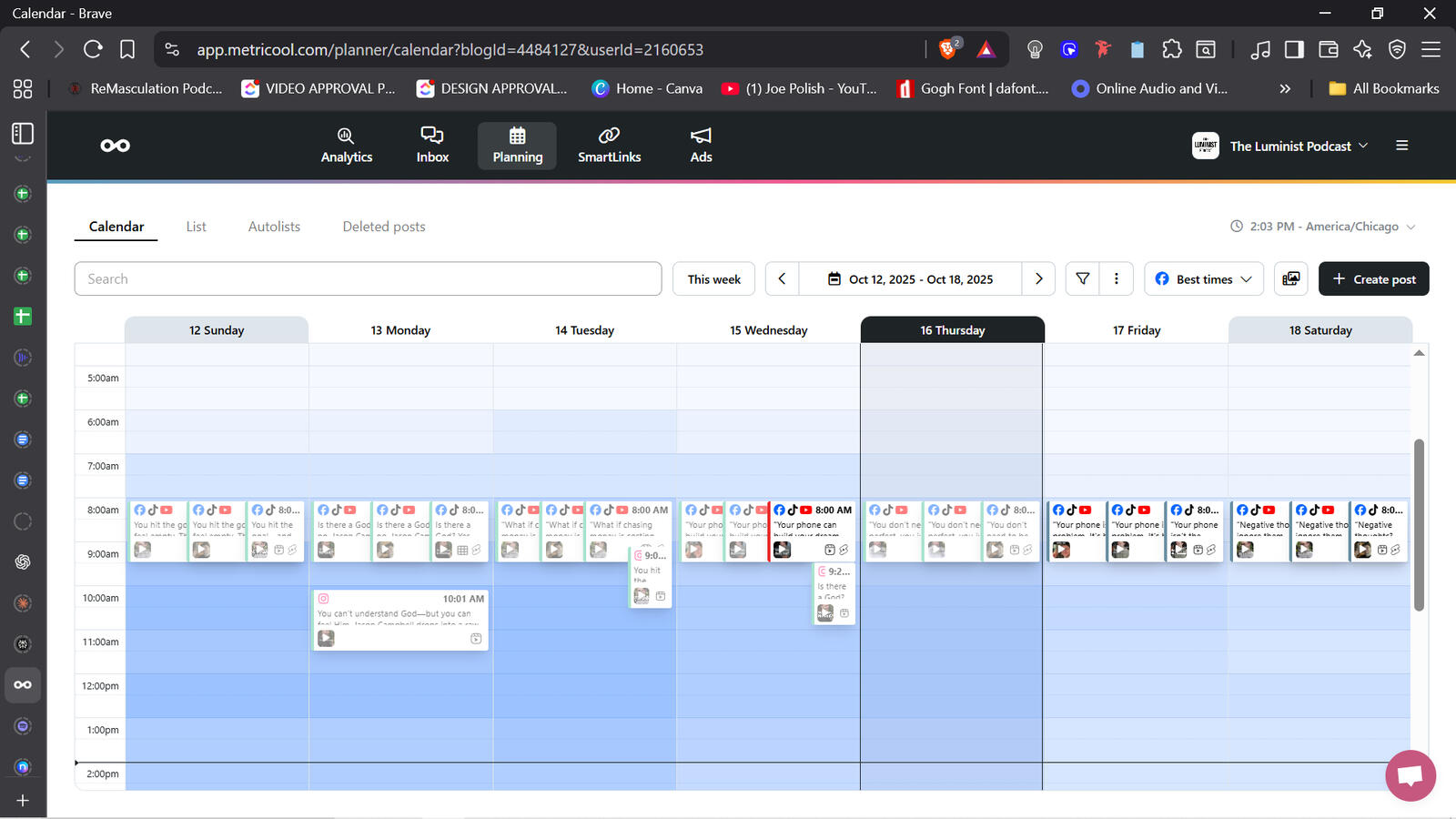This screenshot has width=1456, height=819.
Task: Open the calendar filter funnel icon
Action: 1082,278
